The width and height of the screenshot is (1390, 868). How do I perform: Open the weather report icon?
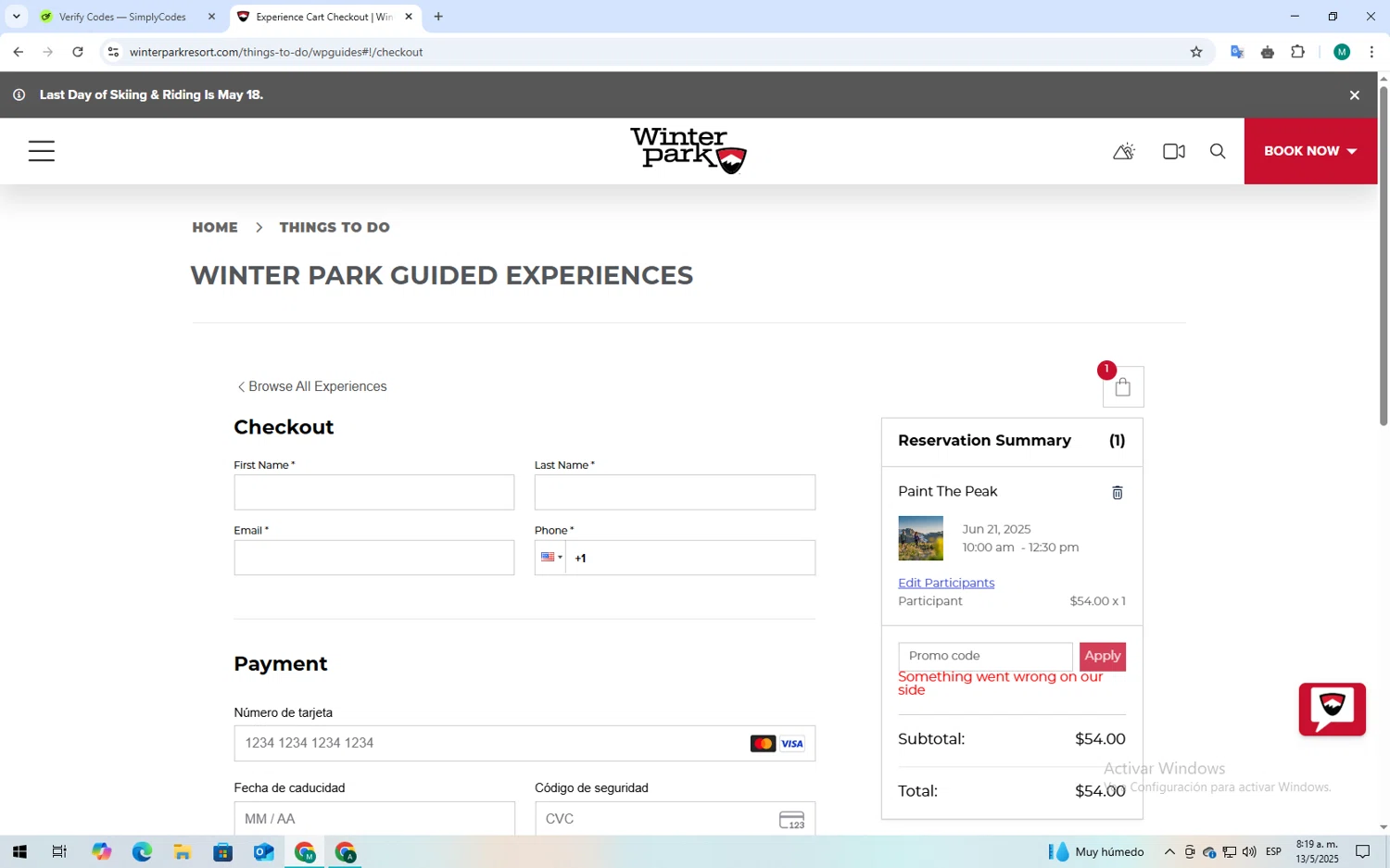1124,151
